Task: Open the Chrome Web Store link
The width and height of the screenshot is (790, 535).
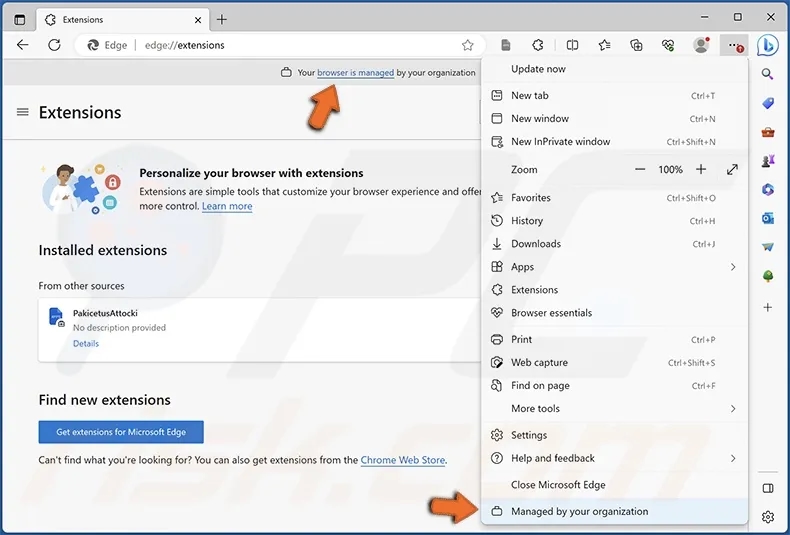Action: click(403, 460)
